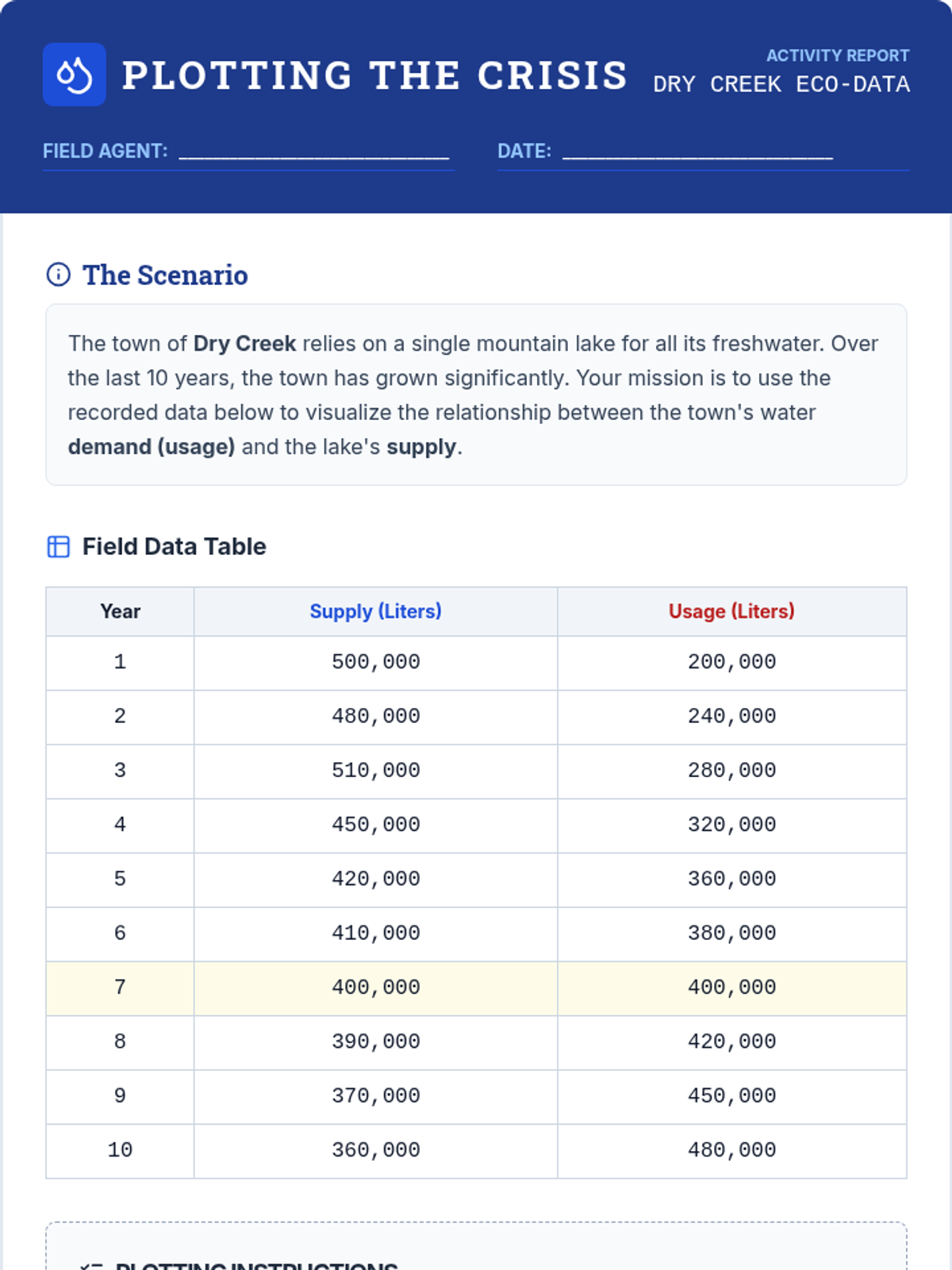Click the table icon beside Field Data Table

click(58, 547)
